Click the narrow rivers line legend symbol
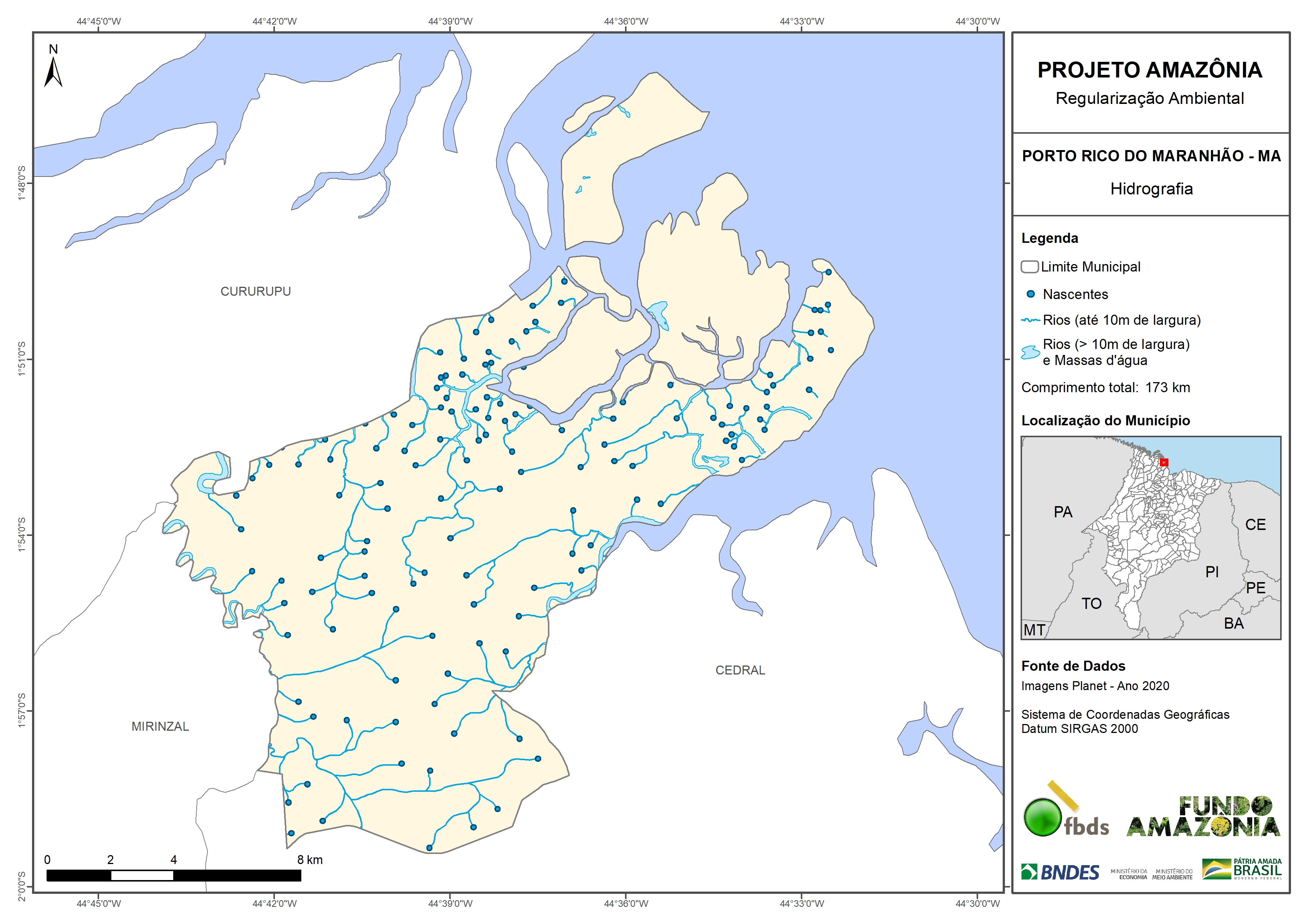Viewport: 1307px width, 924px height. tap(1030, 321)
